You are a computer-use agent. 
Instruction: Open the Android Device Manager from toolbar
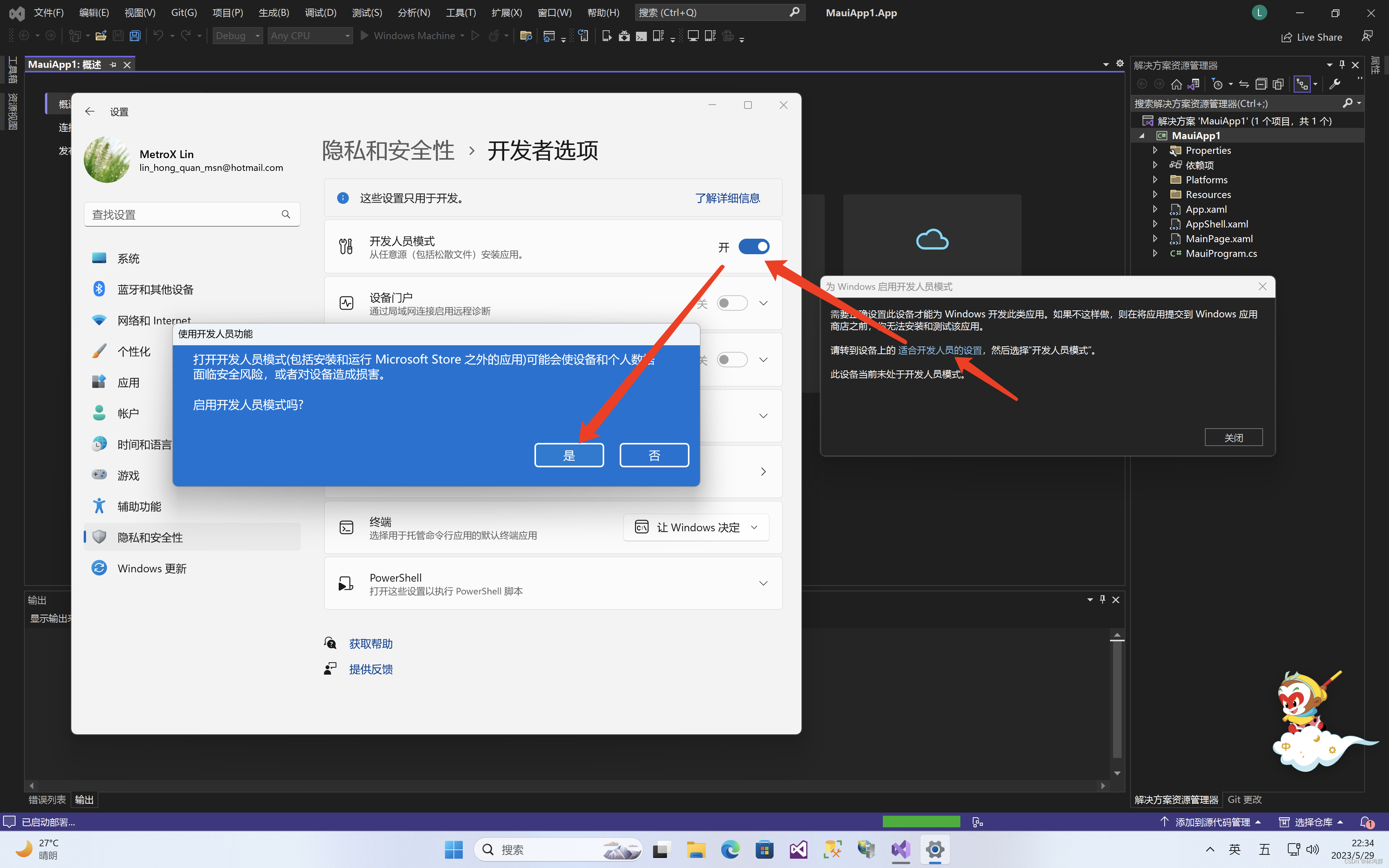click(657, 36)
